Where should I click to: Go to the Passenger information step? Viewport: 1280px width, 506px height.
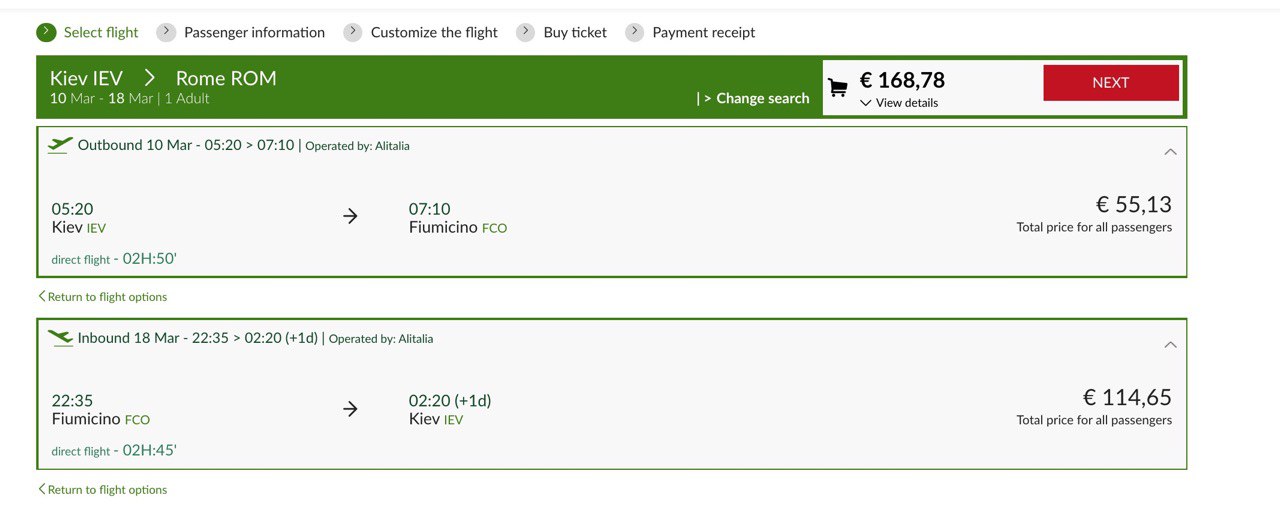pos(254,32)
